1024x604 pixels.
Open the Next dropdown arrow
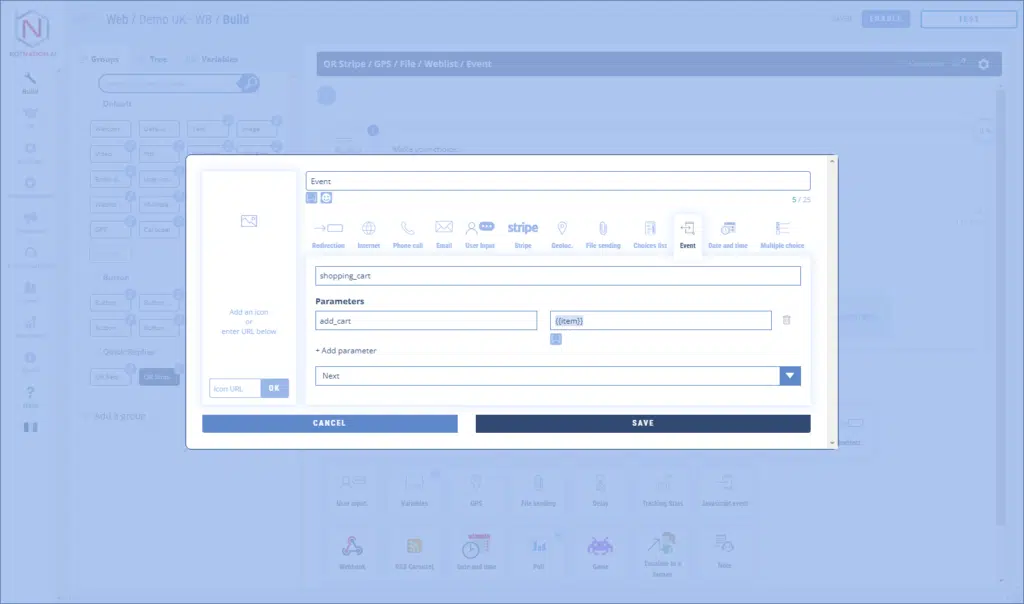791,376
